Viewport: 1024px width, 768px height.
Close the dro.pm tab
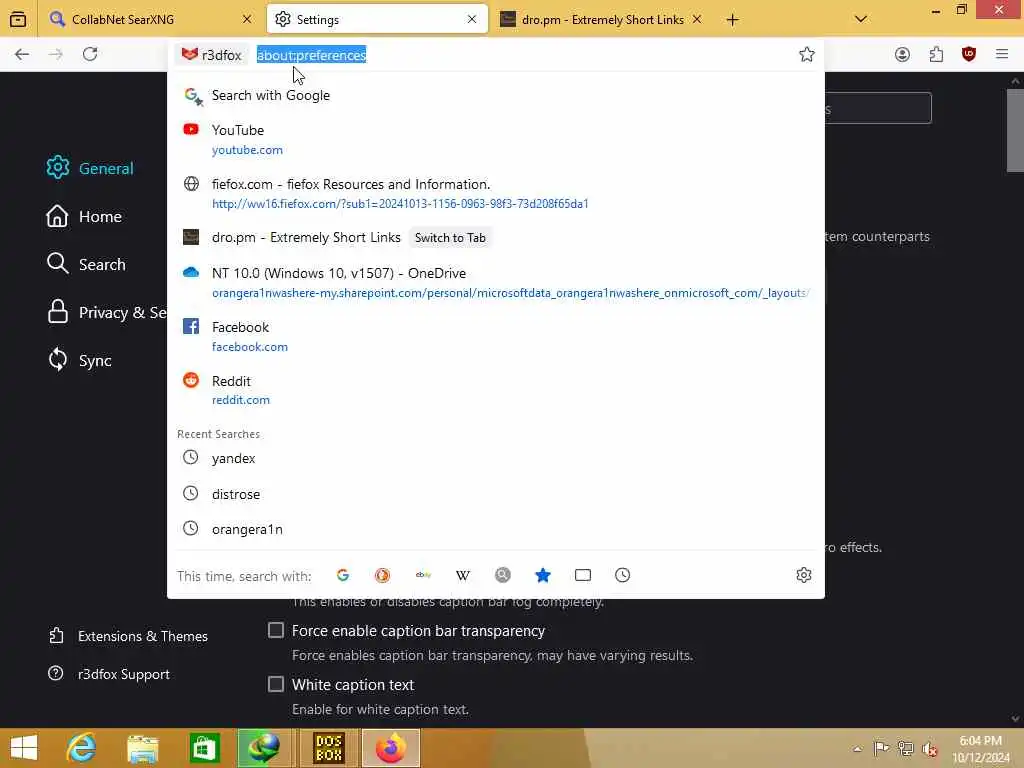click(697, 20)
